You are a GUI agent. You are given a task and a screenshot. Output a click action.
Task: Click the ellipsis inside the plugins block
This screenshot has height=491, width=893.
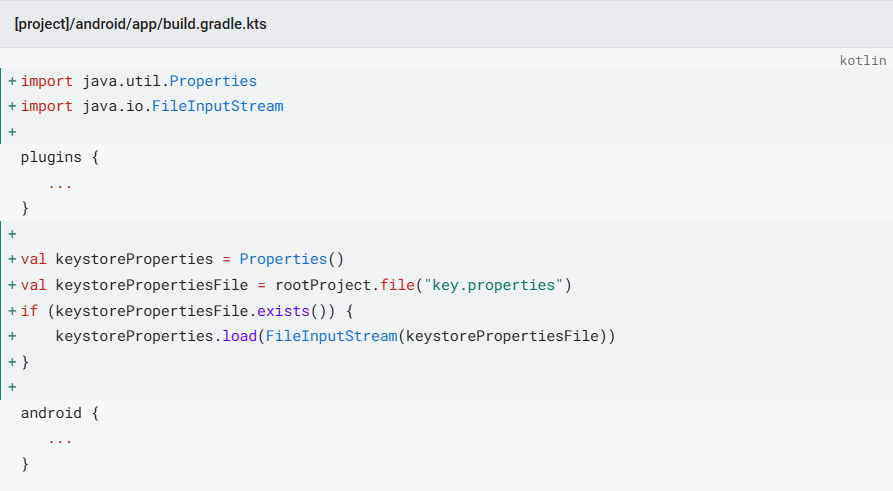click(x=60, y=183)
